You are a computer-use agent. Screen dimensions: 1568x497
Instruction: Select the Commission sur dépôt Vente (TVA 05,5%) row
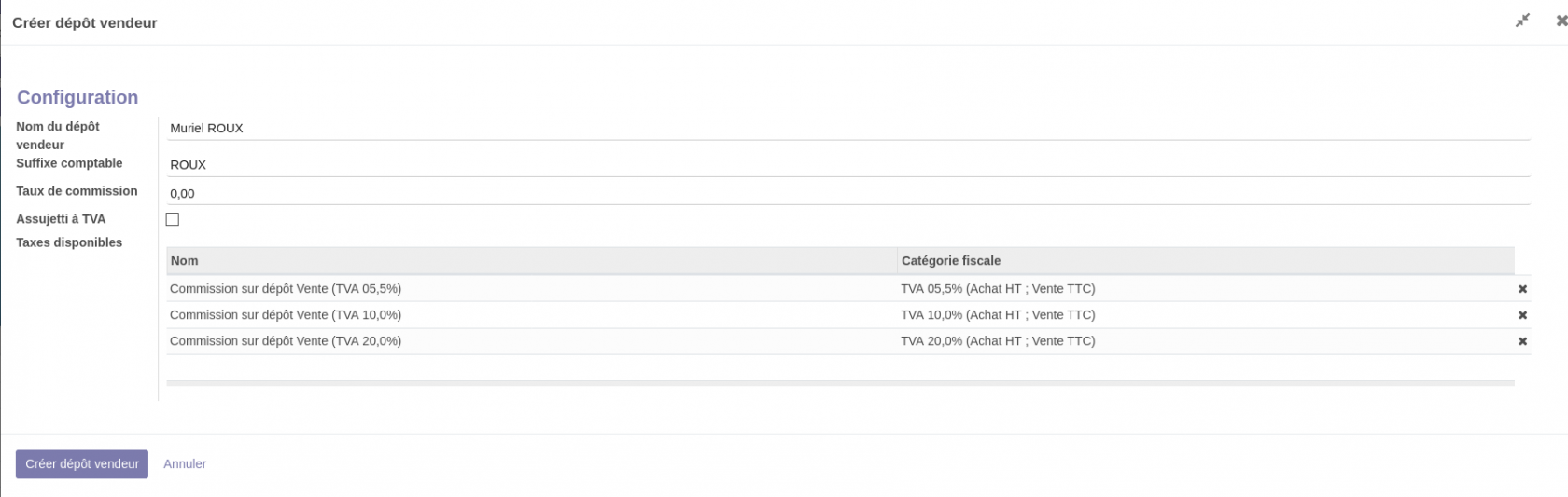(x=286, y=289)
